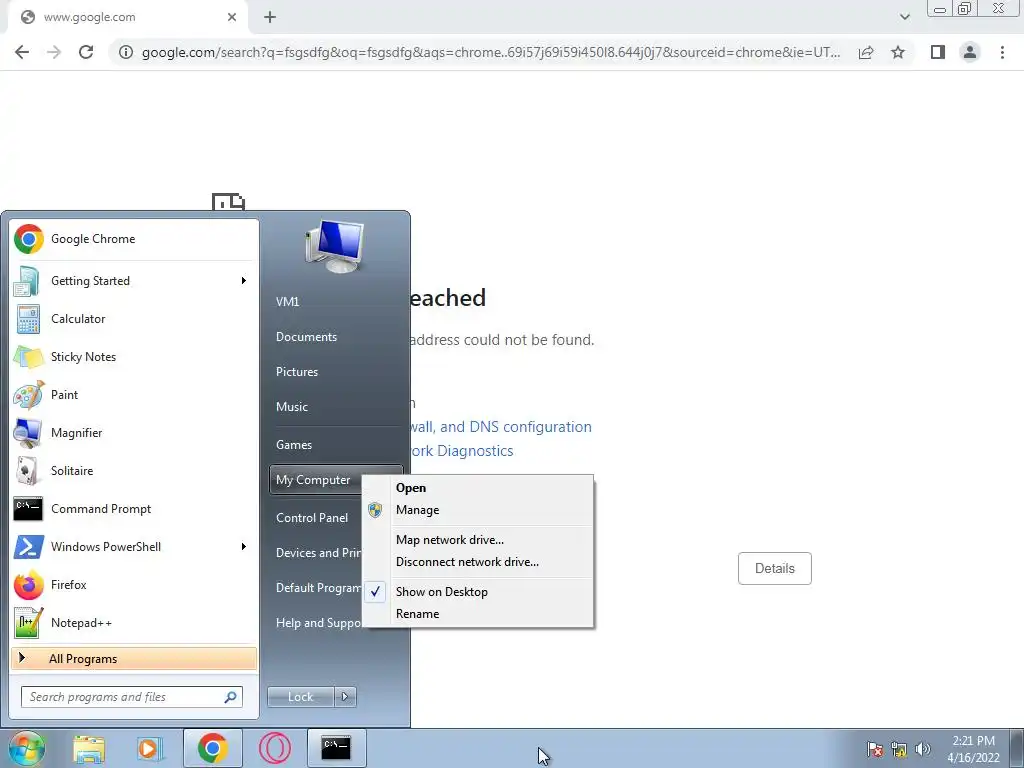Click My Computer in Start menu
The image size is (1024, 768).
click(x=316, y=480)
